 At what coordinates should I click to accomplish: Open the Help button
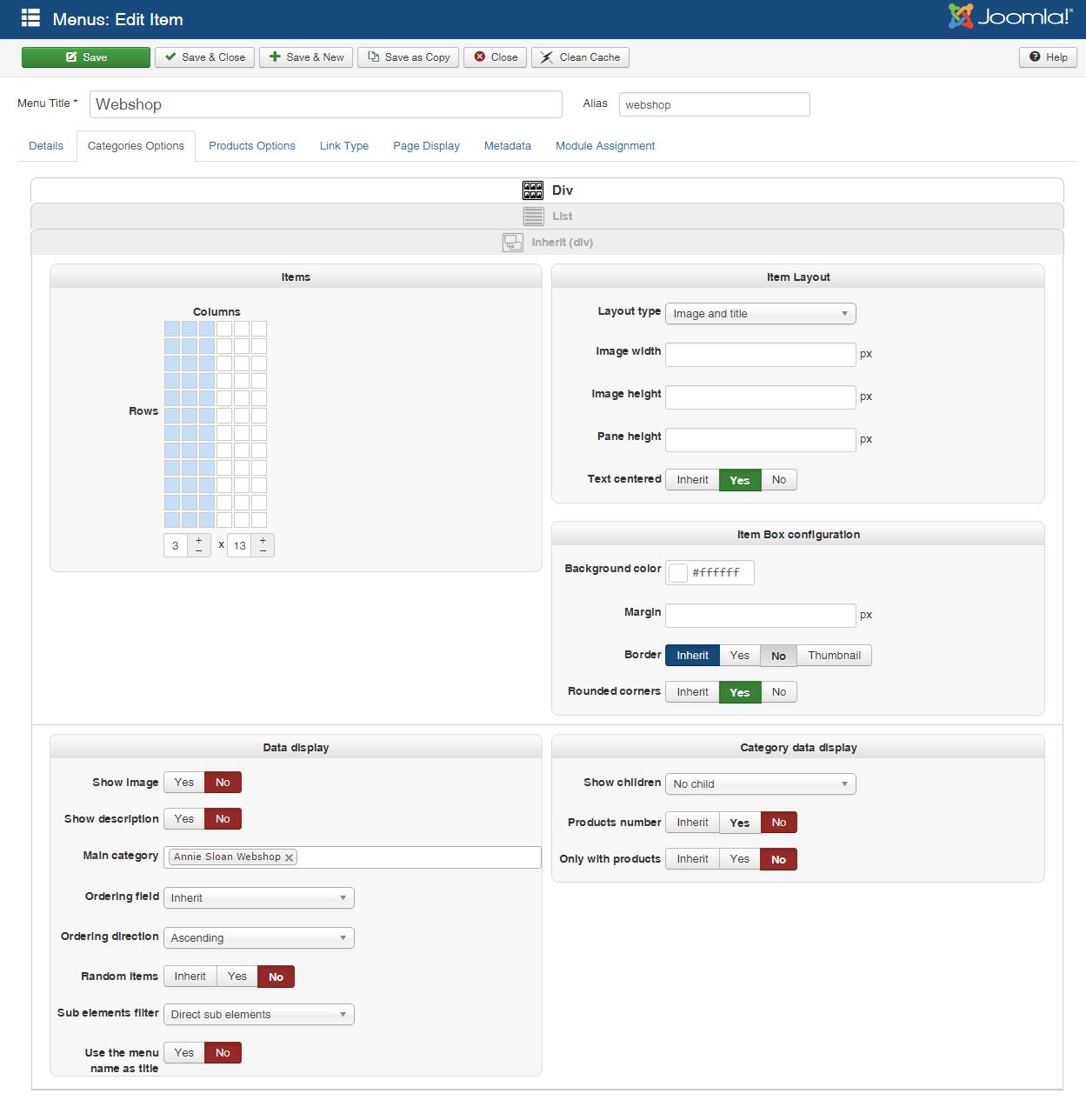click(x=1048, y=57)
